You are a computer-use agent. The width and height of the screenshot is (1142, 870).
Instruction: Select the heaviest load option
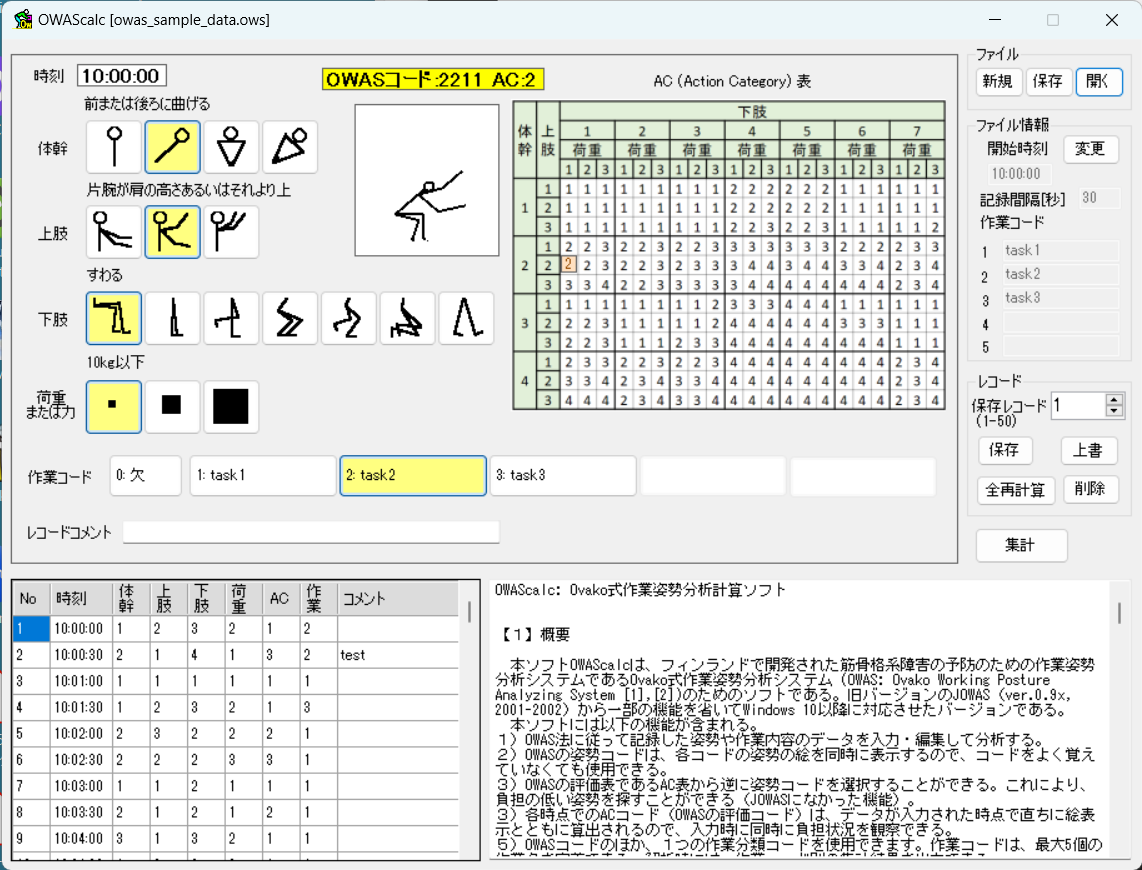pyautogui.click(x=230, y=406)
